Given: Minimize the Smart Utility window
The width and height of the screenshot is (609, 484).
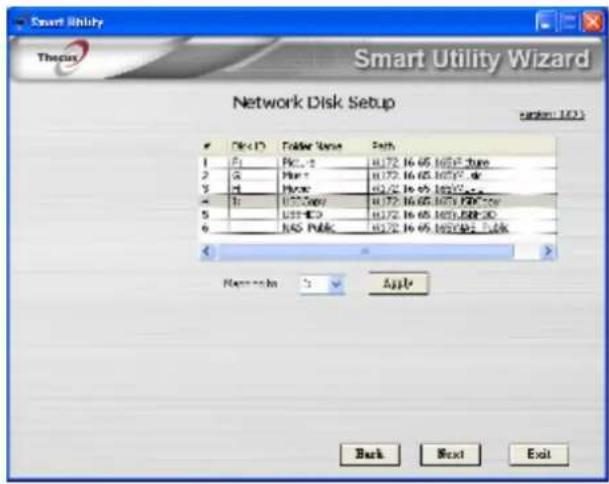Looking at the screenshot, I should click(545, 22).
